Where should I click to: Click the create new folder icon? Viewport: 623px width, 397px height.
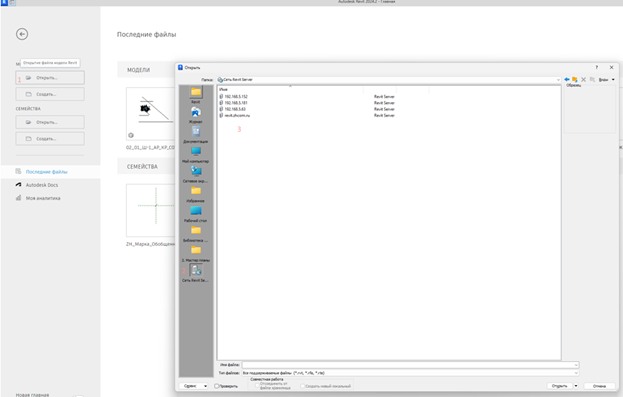pyautogui.click(x=575, y=80)
